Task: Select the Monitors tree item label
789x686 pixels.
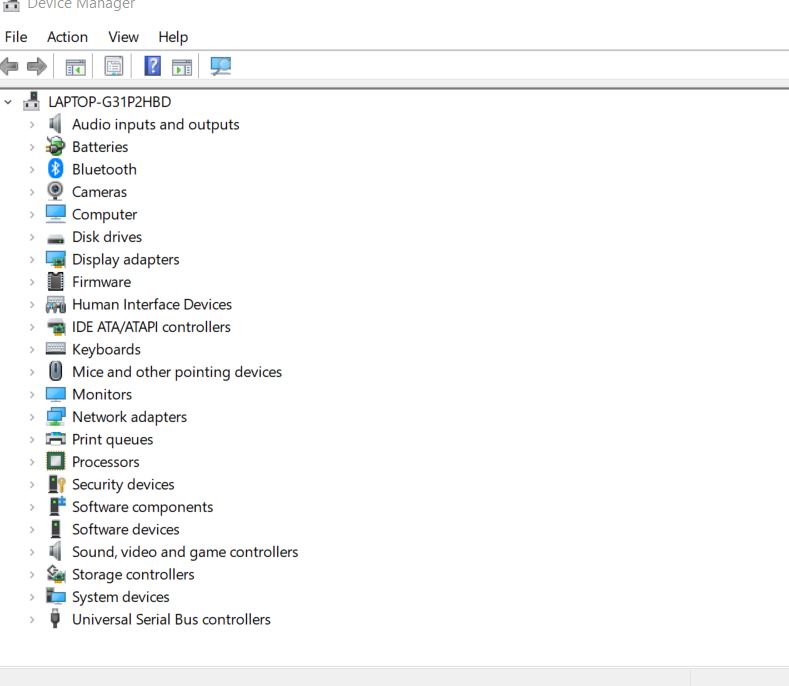Action: click(102, 394)
